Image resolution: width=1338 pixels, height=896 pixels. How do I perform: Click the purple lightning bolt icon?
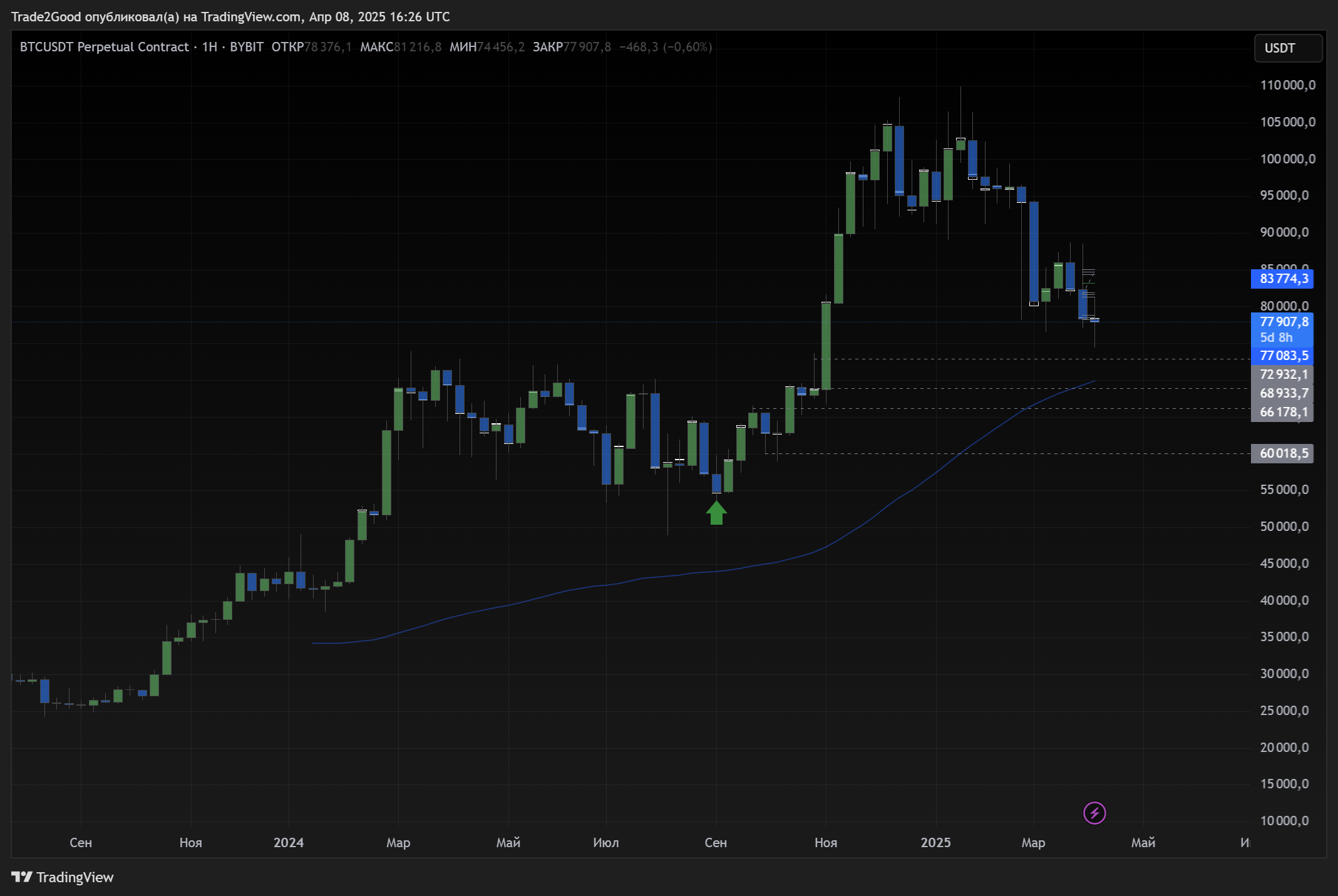click(1094, 813)
